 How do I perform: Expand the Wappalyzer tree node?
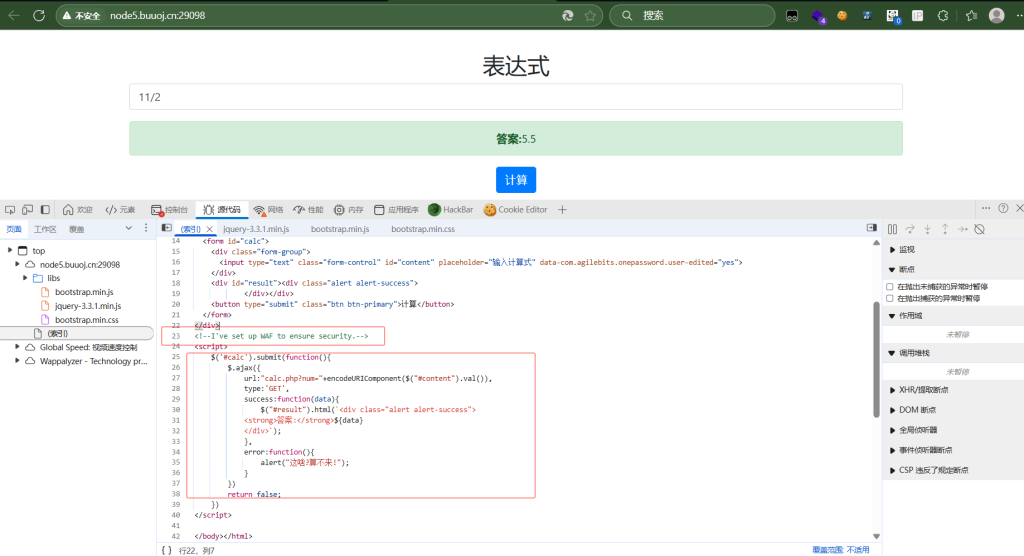pyautogui.click(x=18, y=361)
